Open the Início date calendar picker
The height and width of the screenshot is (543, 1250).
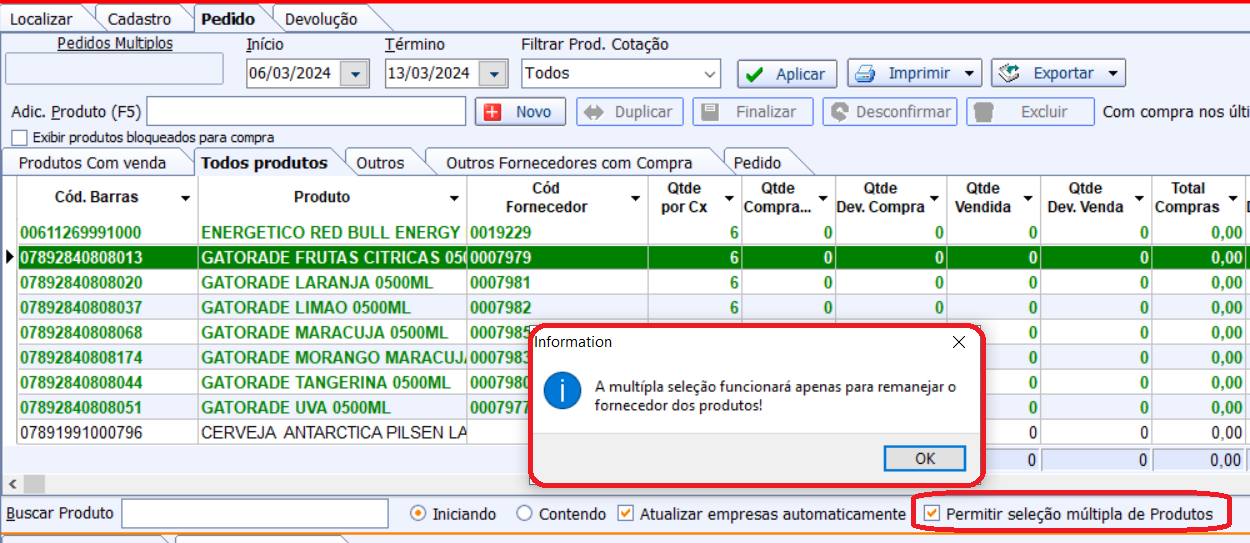pyautogui.click(x=354, y=73)
